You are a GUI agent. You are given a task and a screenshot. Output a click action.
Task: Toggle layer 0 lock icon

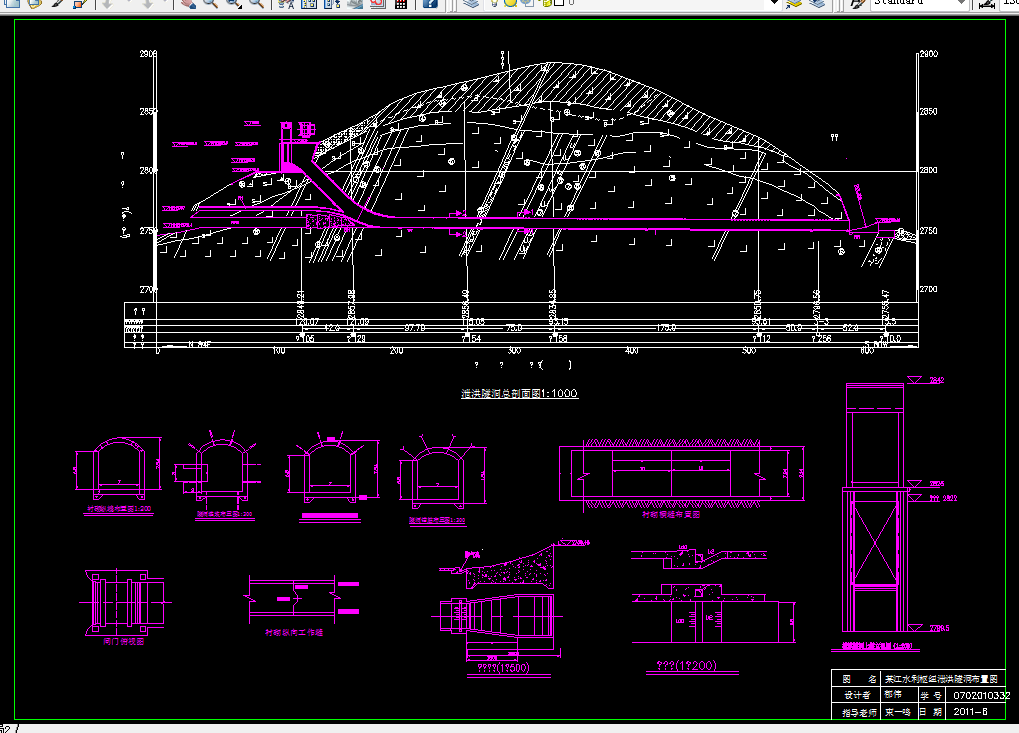click(546, 3)
